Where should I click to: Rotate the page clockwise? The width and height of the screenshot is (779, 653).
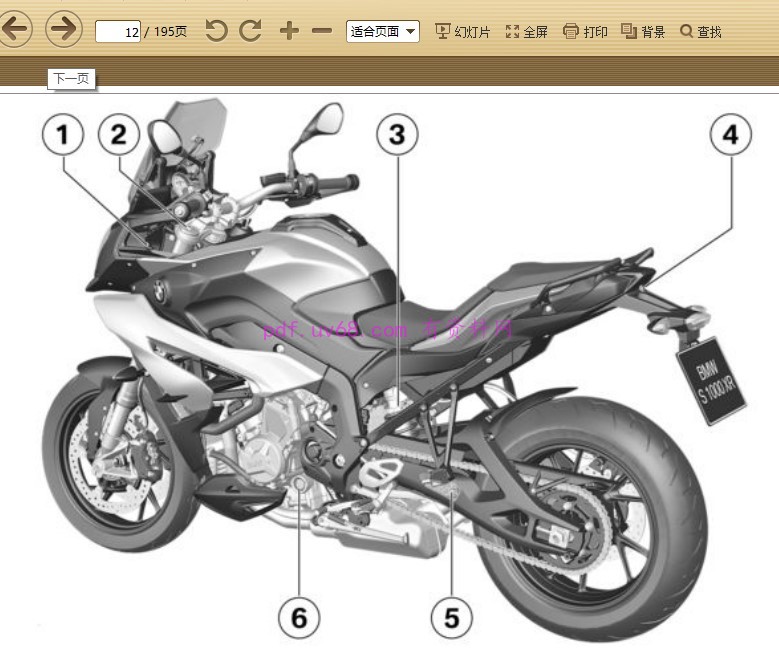[x=250, y=31]
